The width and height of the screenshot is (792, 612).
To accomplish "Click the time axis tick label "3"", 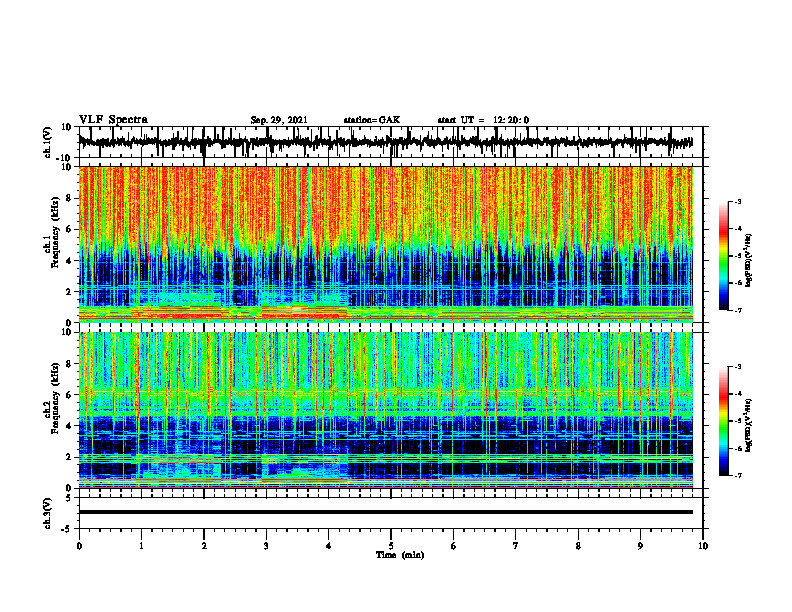I will click(x=266, y=546).
